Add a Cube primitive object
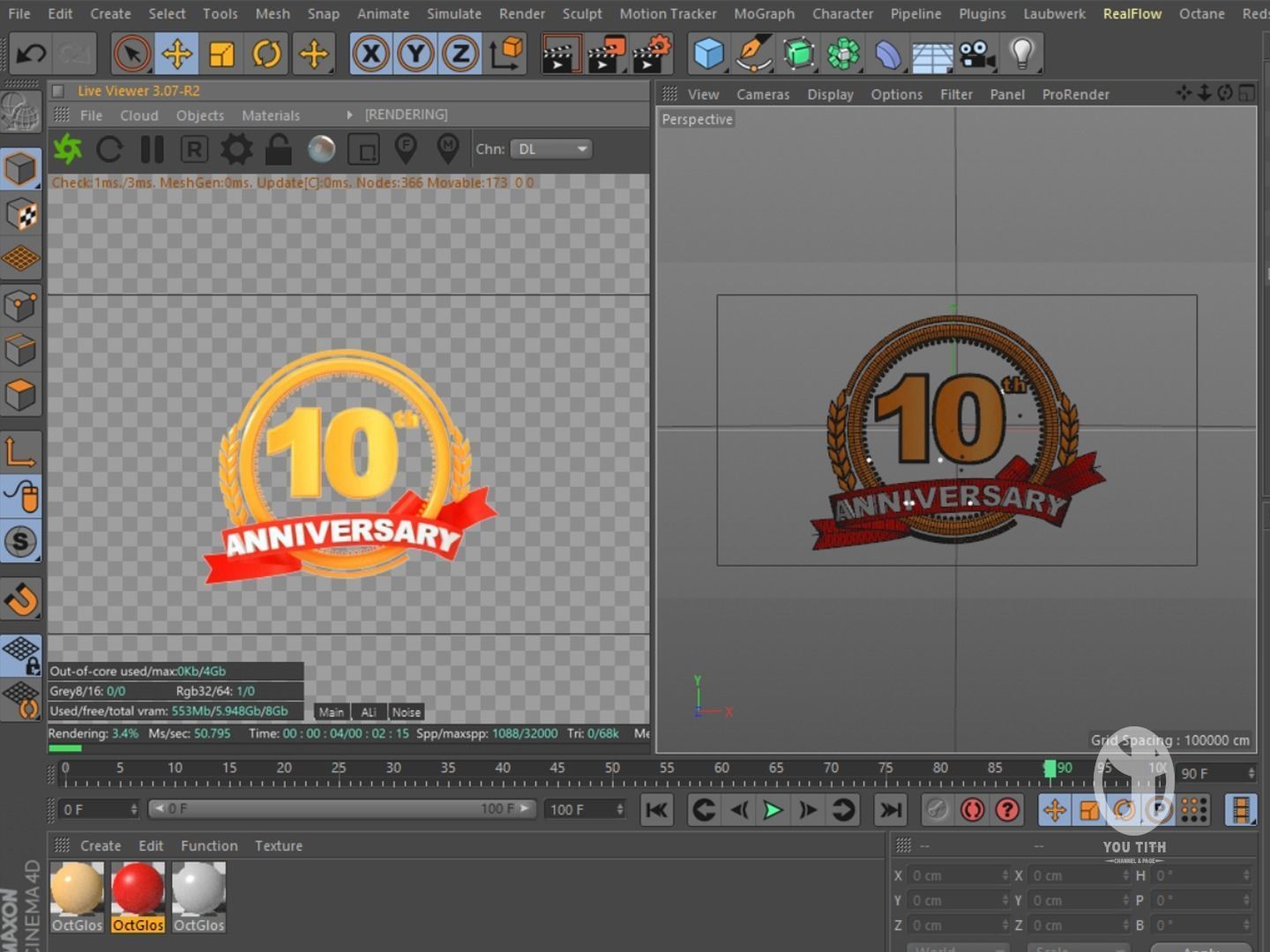 point(708,55)
